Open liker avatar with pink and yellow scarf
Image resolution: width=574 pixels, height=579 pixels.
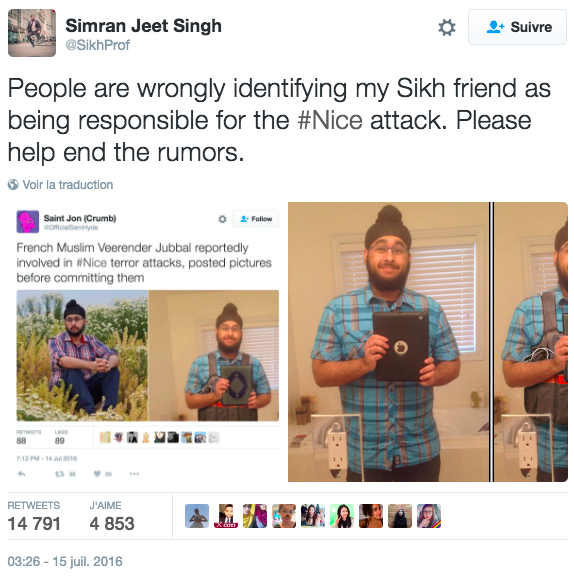coord(255,516)
